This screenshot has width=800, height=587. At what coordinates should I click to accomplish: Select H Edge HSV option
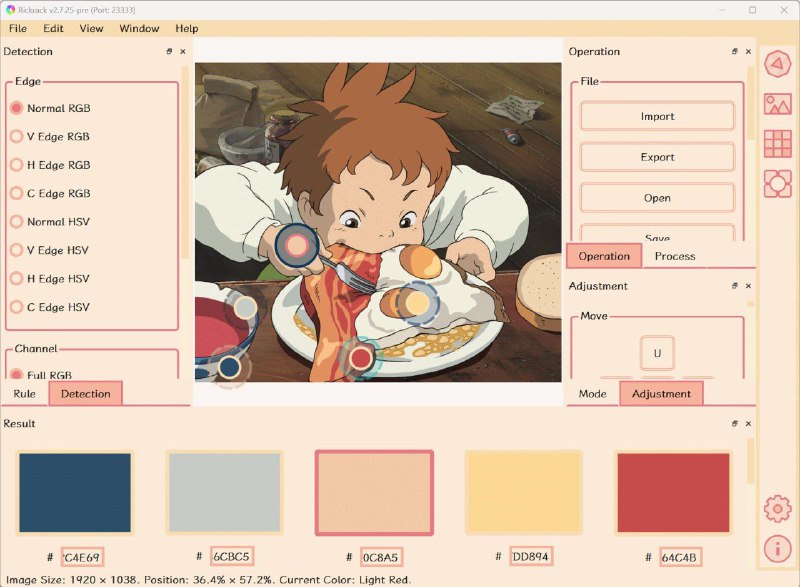(50, 279)
